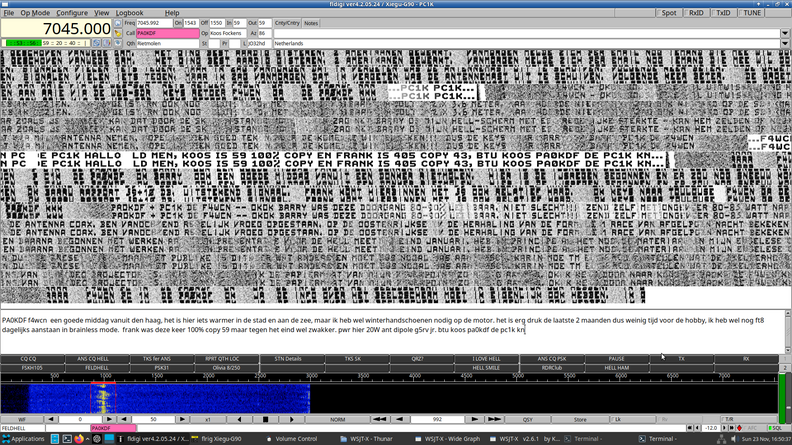Open the Op Mode menu

point(35,13)
